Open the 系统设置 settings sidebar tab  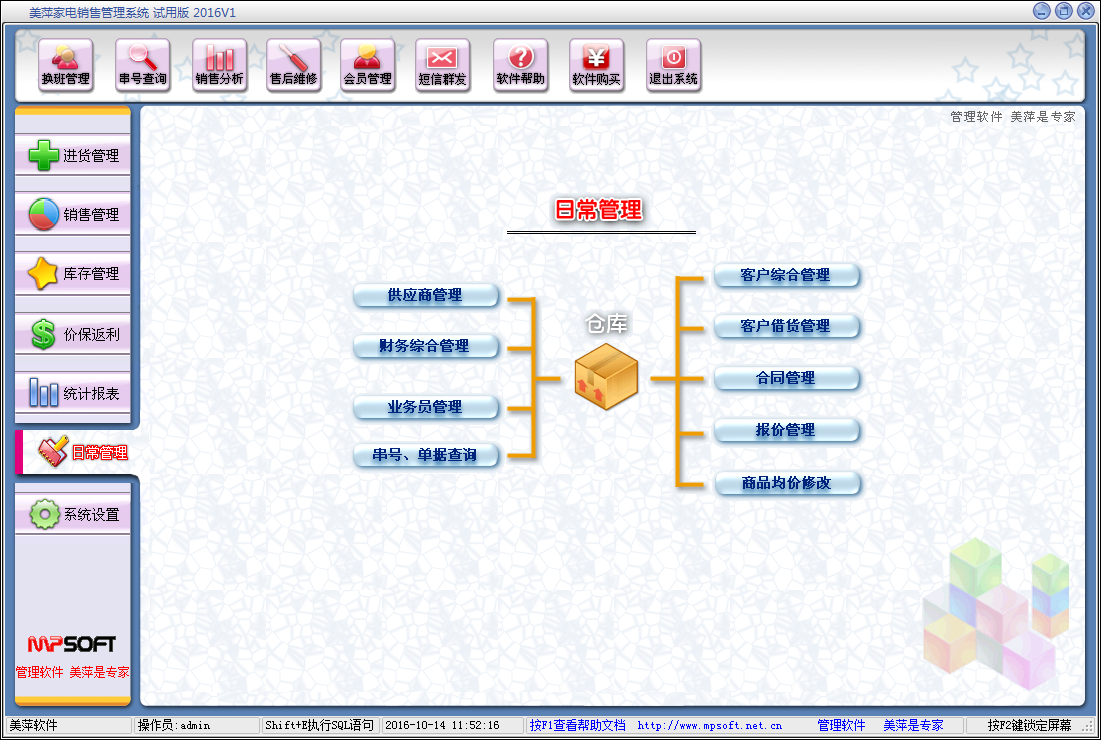pos(73,515)
